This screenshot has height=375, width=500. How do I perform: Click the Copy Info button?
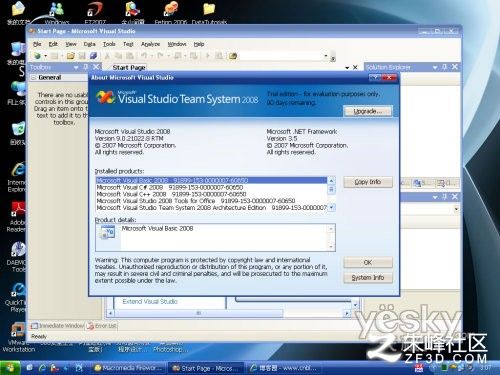point(368,182)
